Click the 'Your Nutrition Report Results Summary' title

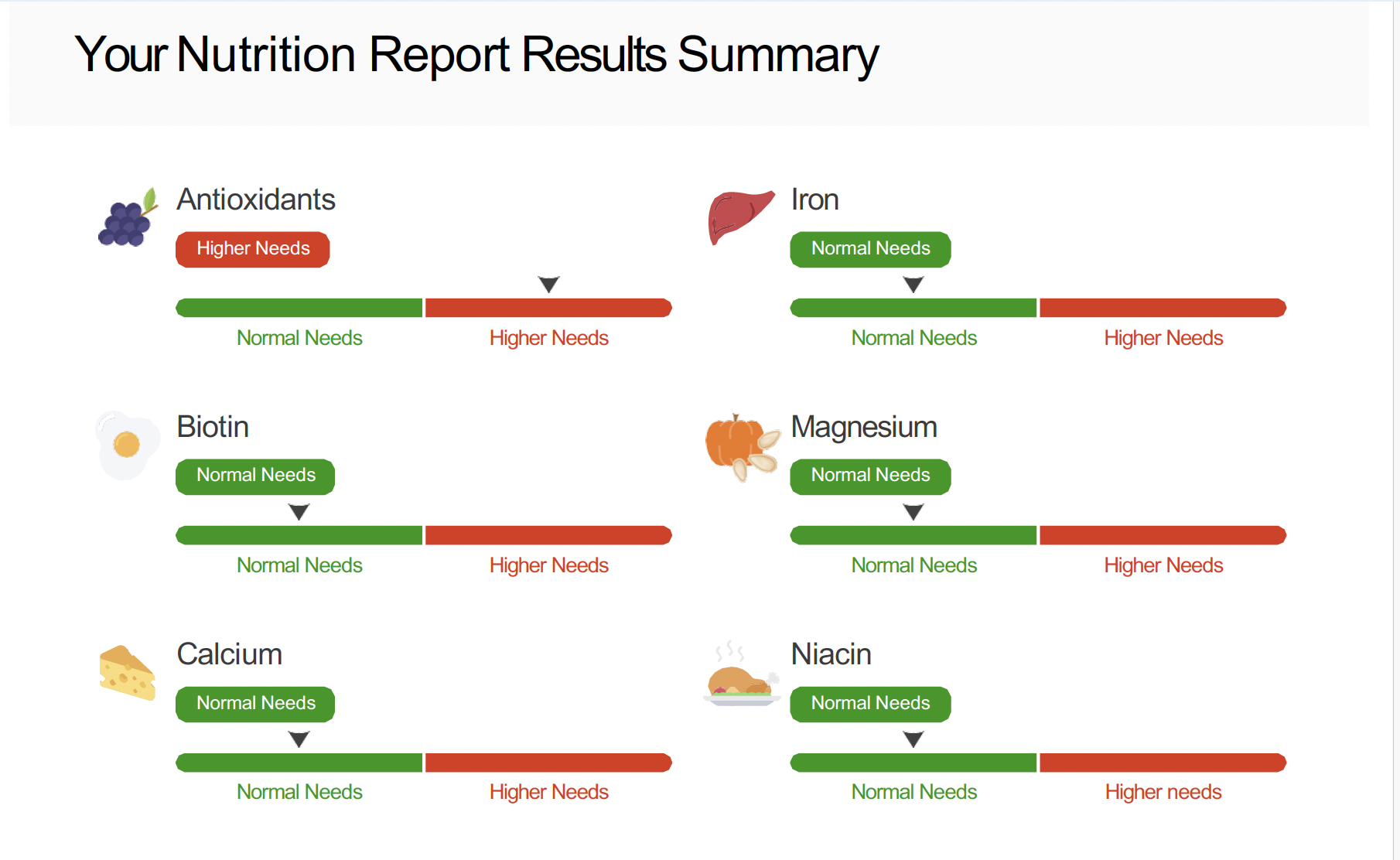click(476, 56)
